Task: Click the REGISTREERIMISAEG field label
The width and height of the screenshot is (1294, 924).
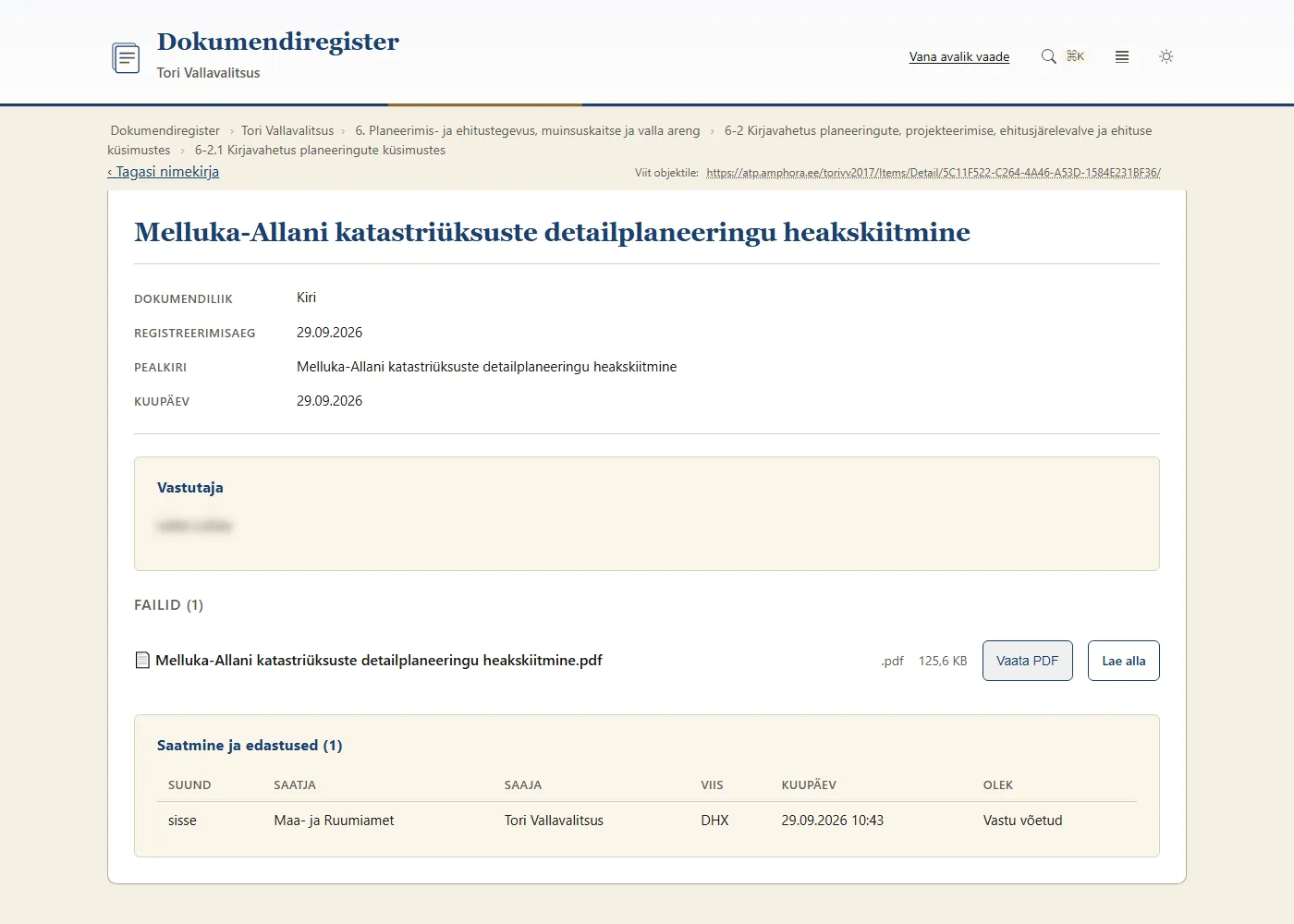Action: (194, 334)
